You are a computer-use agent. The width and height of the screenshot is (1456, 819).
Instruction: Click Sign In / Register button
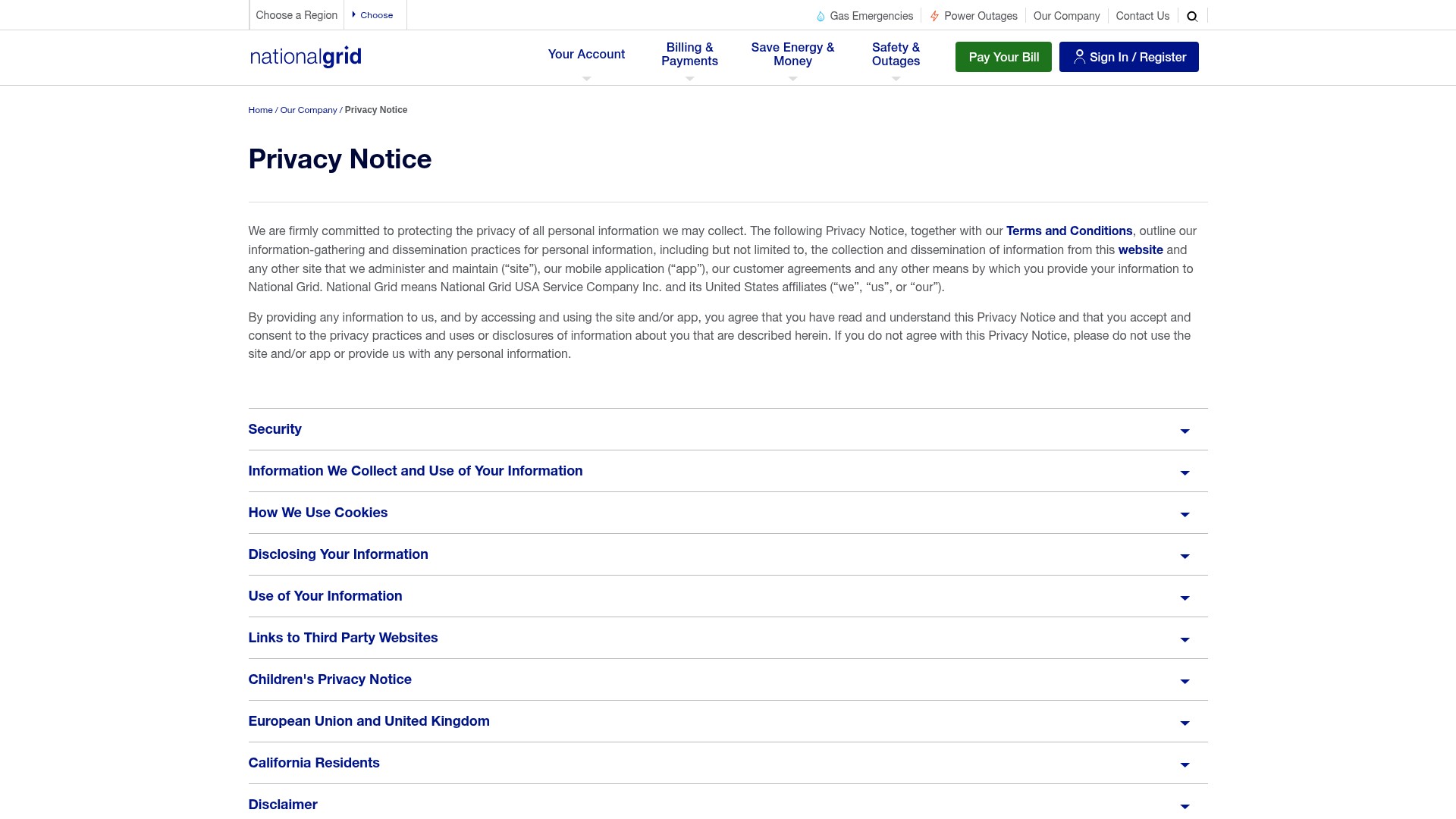[1128, 57]
